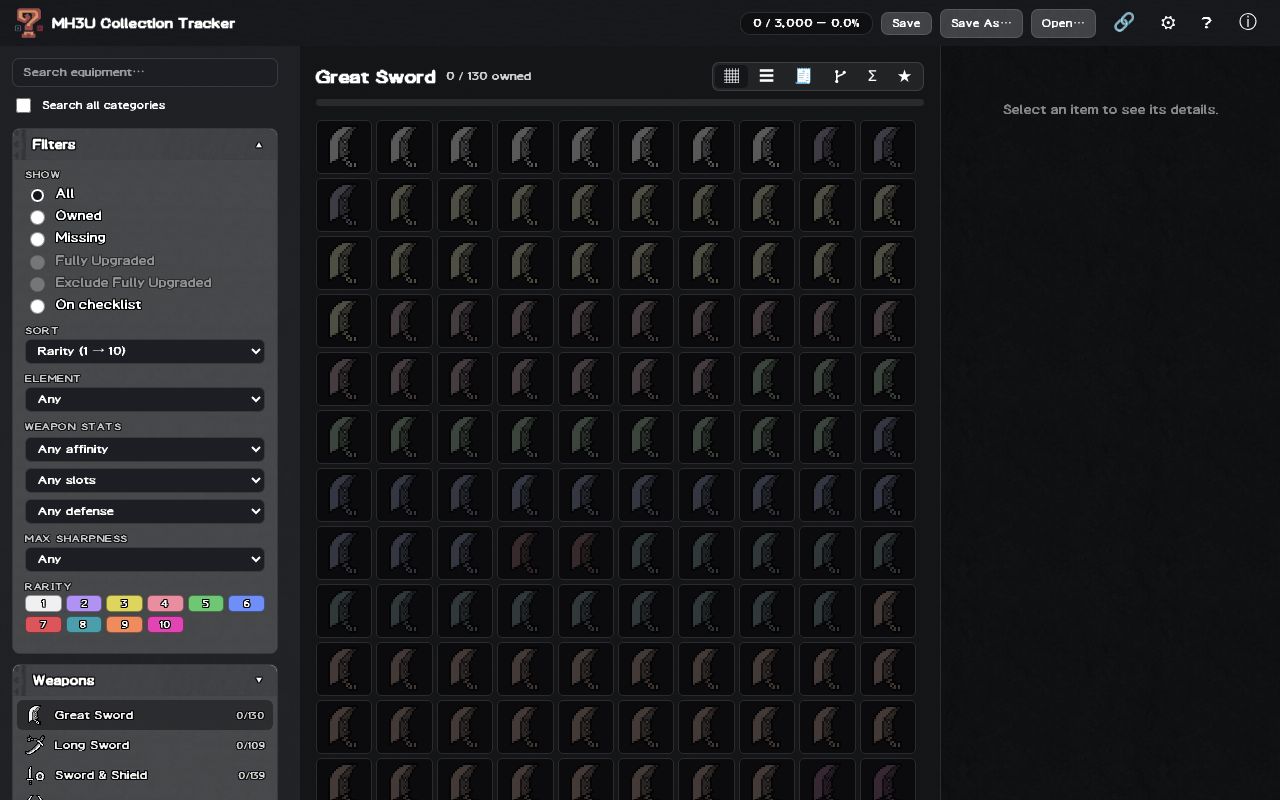
Task: Select the Missing radio button
Action: pyautogui.click(x=37, y=239)
